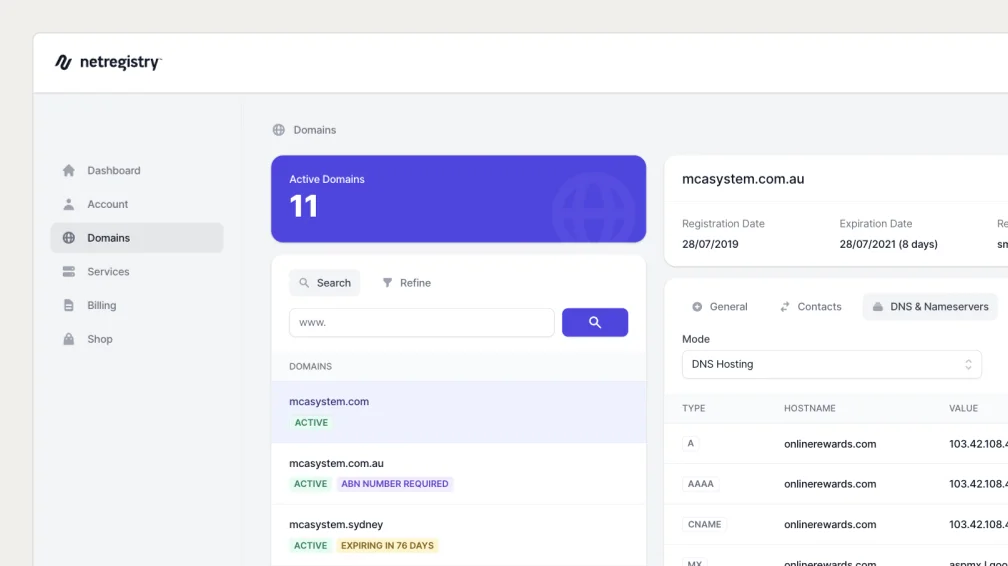Viewport: 1008px width, 566px height.
Task: Switch to the Refine tab
Action: [x=406, y=283]
